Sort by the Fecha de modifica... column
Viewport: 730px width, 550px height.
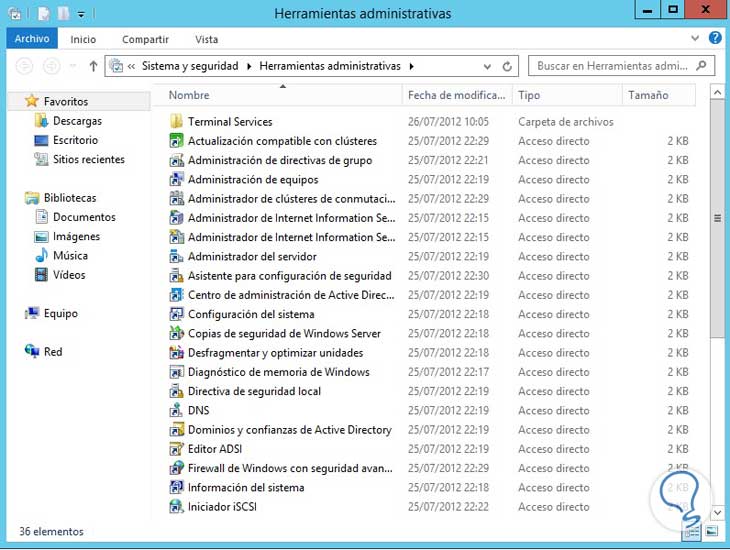(457, 95)
